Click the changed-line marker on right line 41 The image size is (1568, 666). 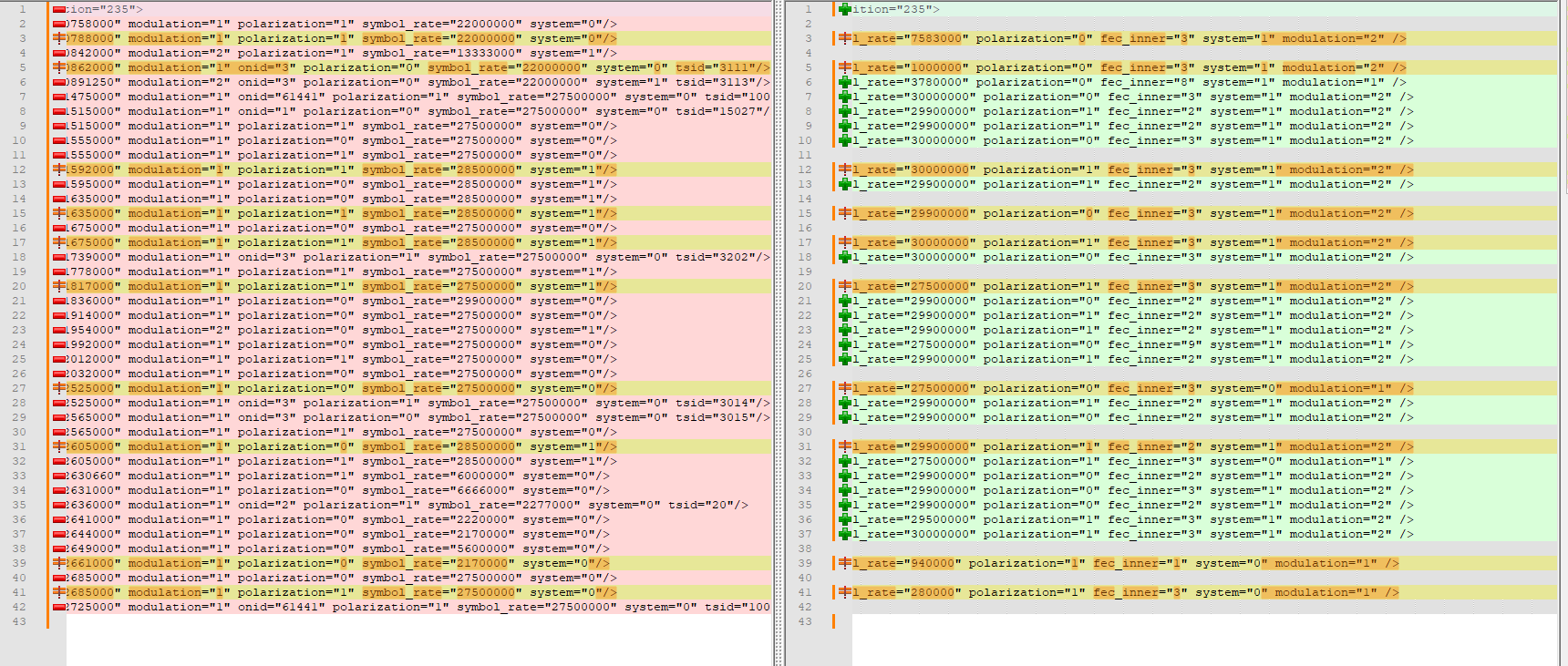pyautogui.click(x=844, y=592)
